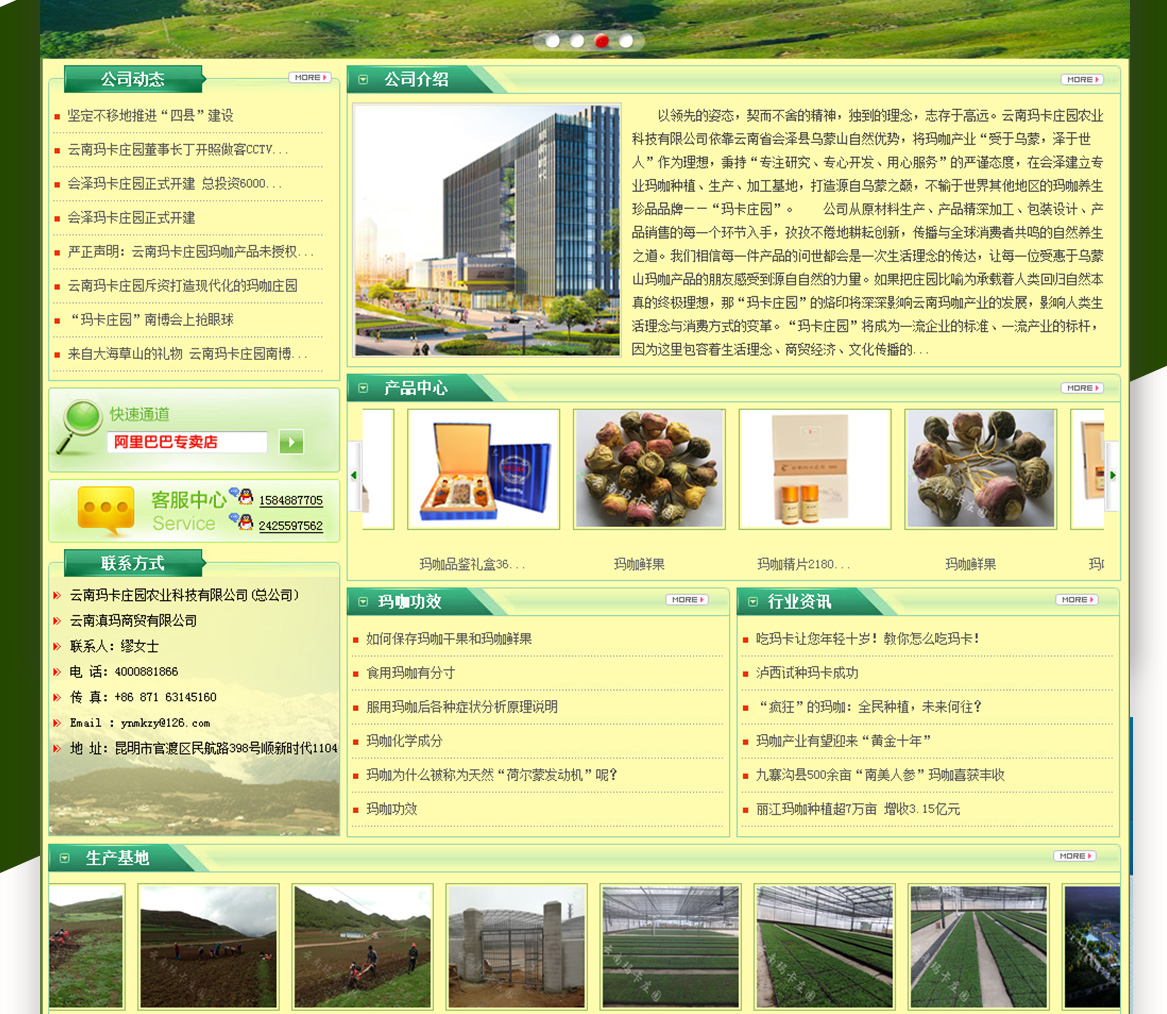Image resolution: width=1167 pixels, height=1014 pixels.
Task: Open the article 食用玛咖有分寸
Action: pyautogui.click(x=410, y=673)
